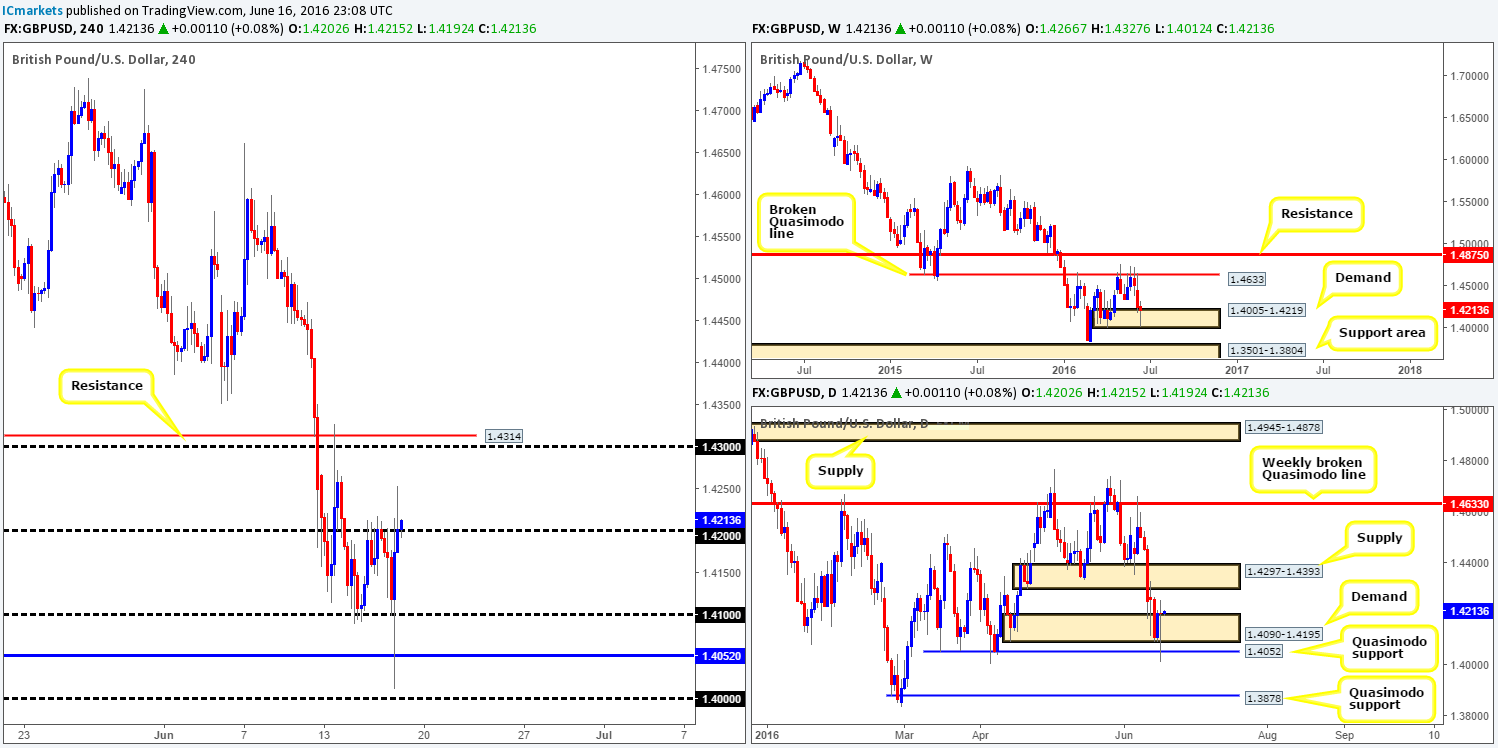Click the 20 date label on 240 chart axis

[423, 733]
